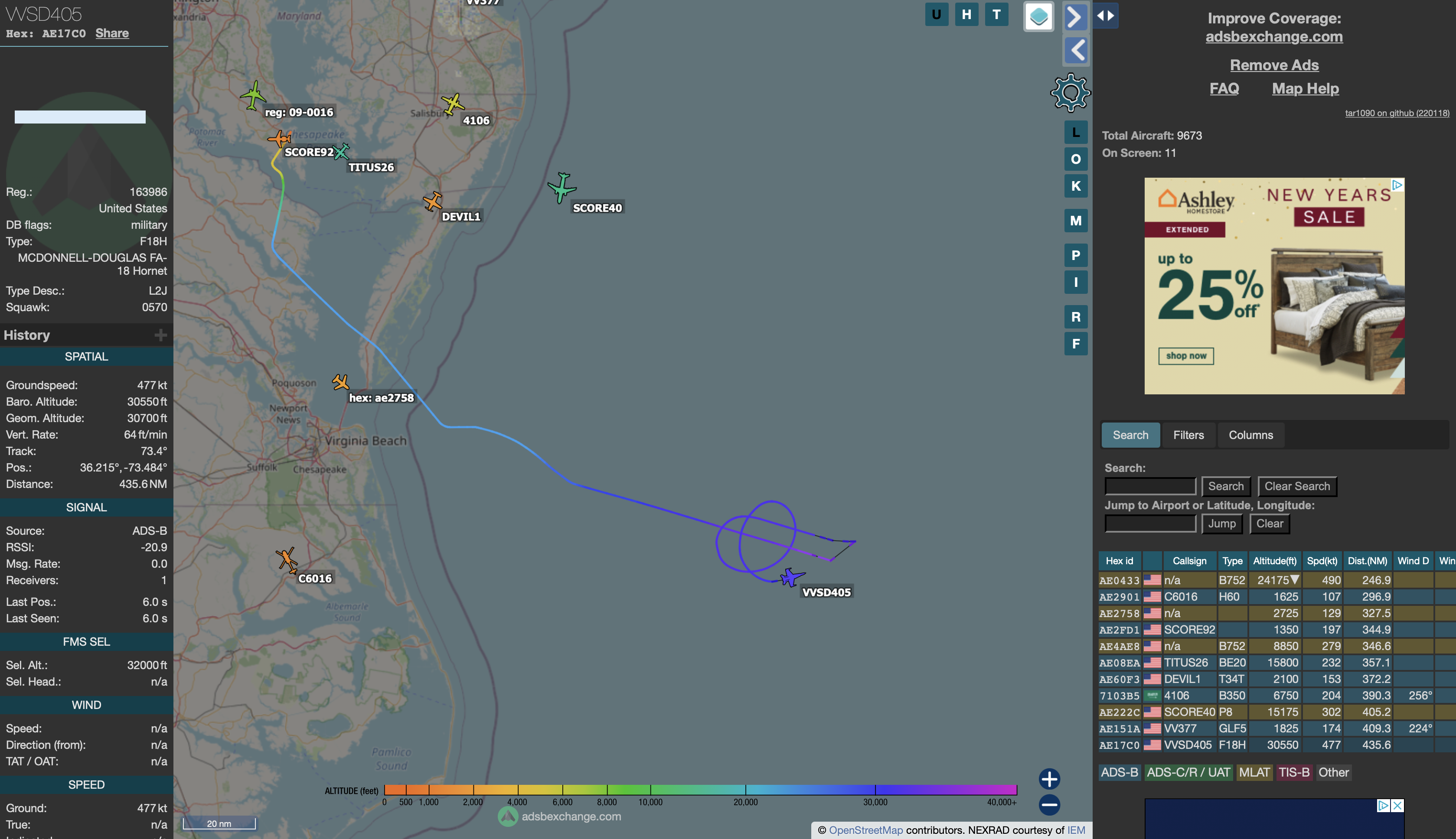Screen dimensions: 1456x839
Task: Click the H map toggle button
Action: [966, 15]
